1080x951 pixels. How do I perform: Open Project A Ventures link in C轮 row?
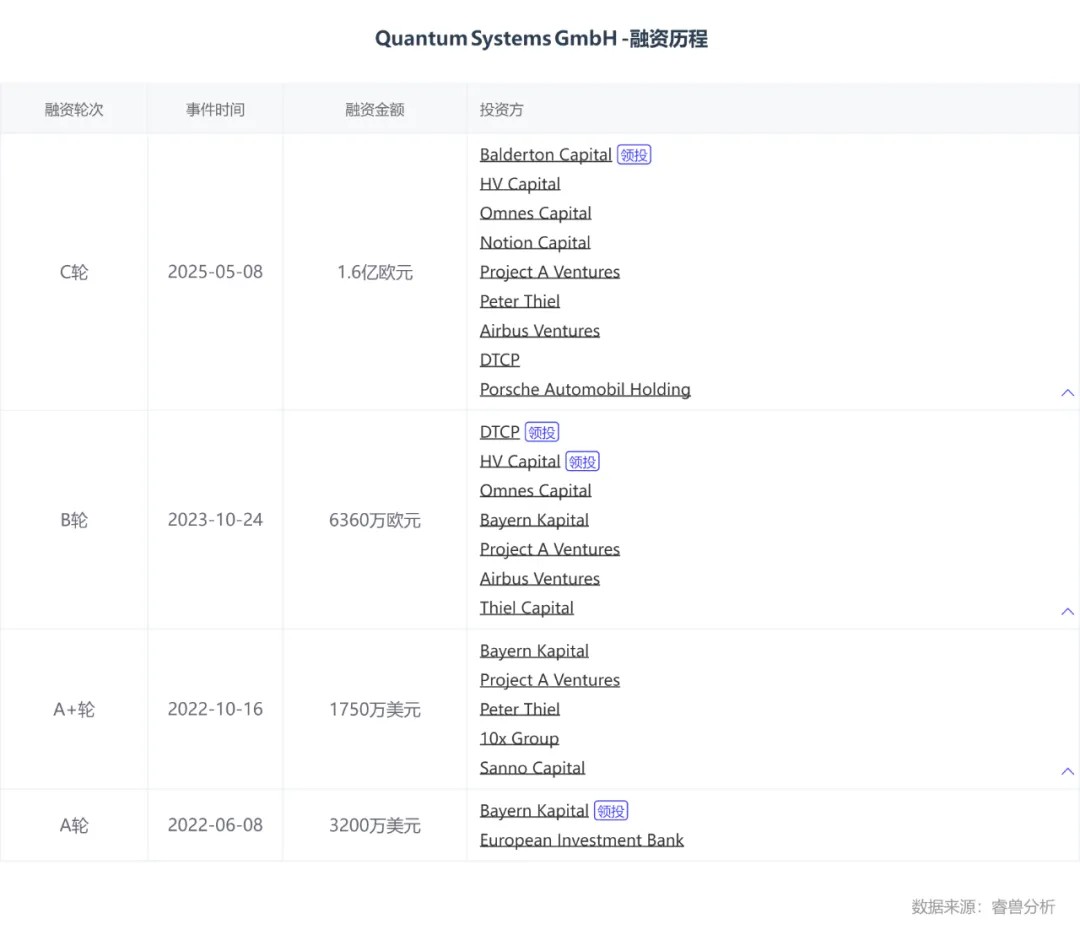(550, 272)
